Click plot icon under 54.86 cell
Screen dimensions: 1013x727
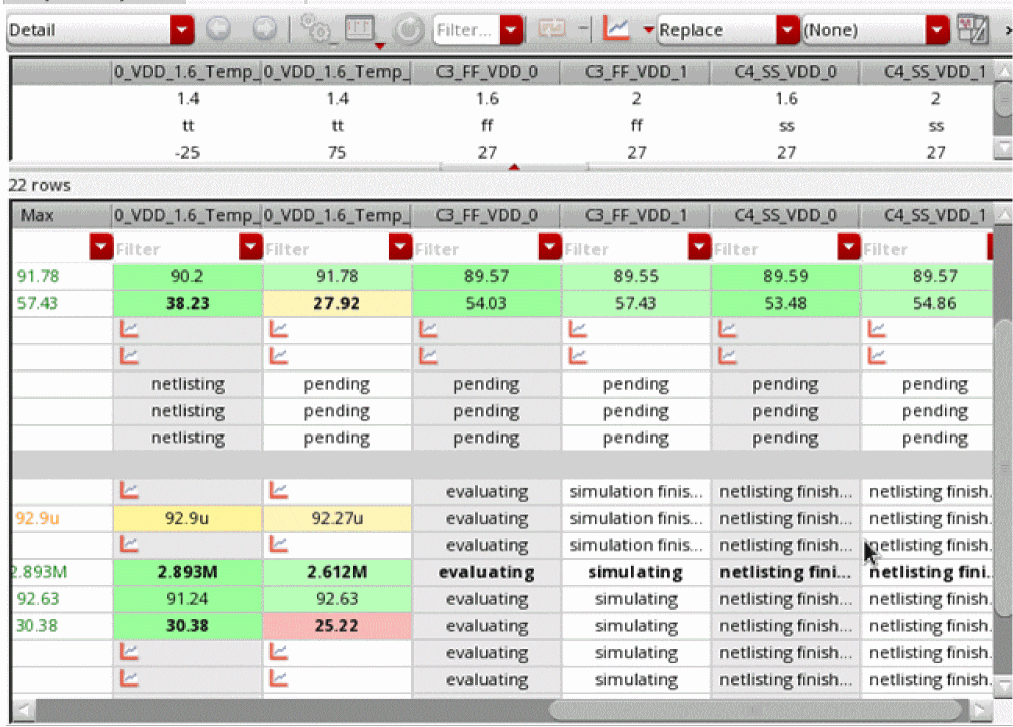point(877,330)
